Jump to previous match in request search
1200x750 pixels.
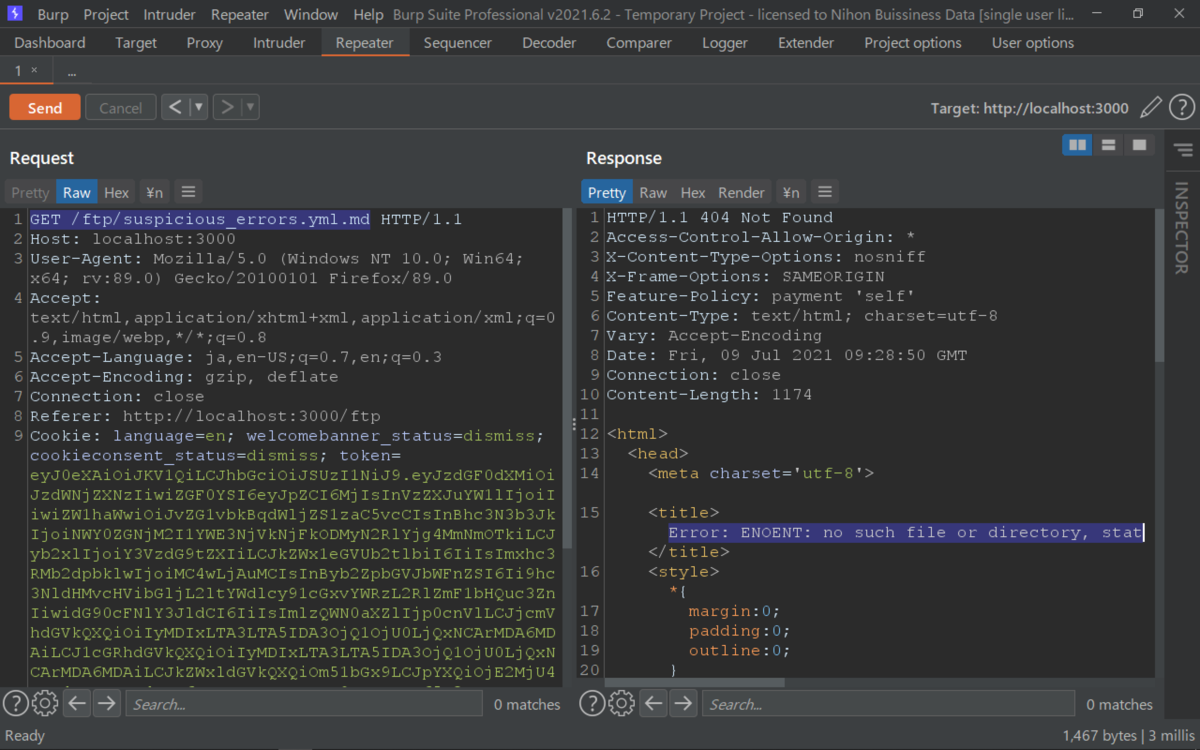77,703
